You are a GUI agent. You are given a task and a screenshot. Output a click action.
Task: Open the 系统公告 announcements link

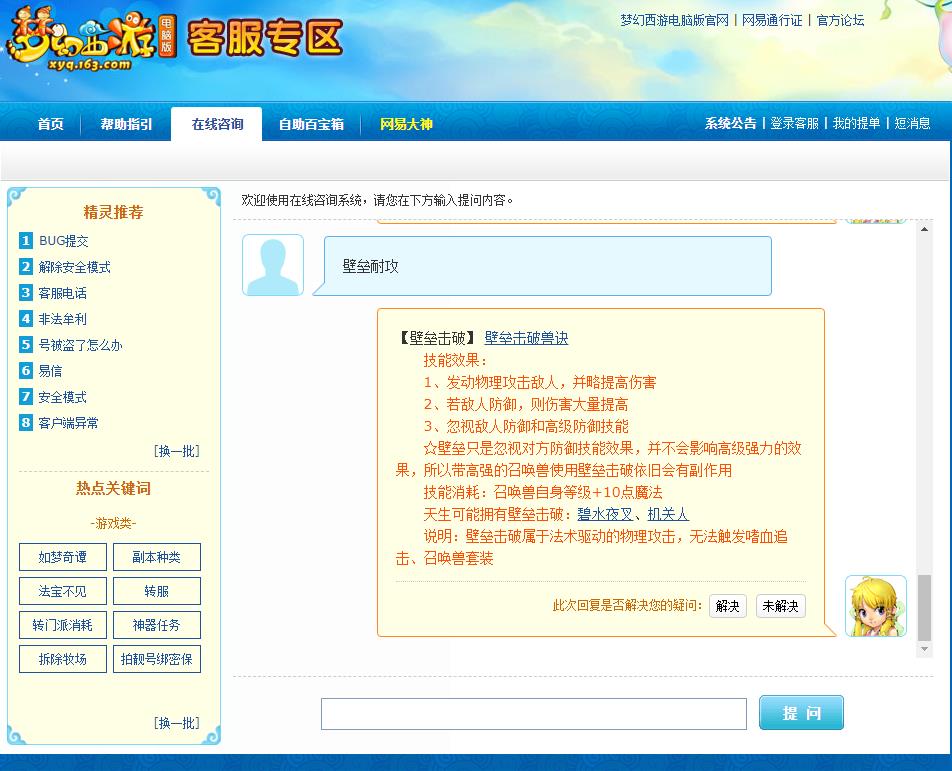(730, 123)
